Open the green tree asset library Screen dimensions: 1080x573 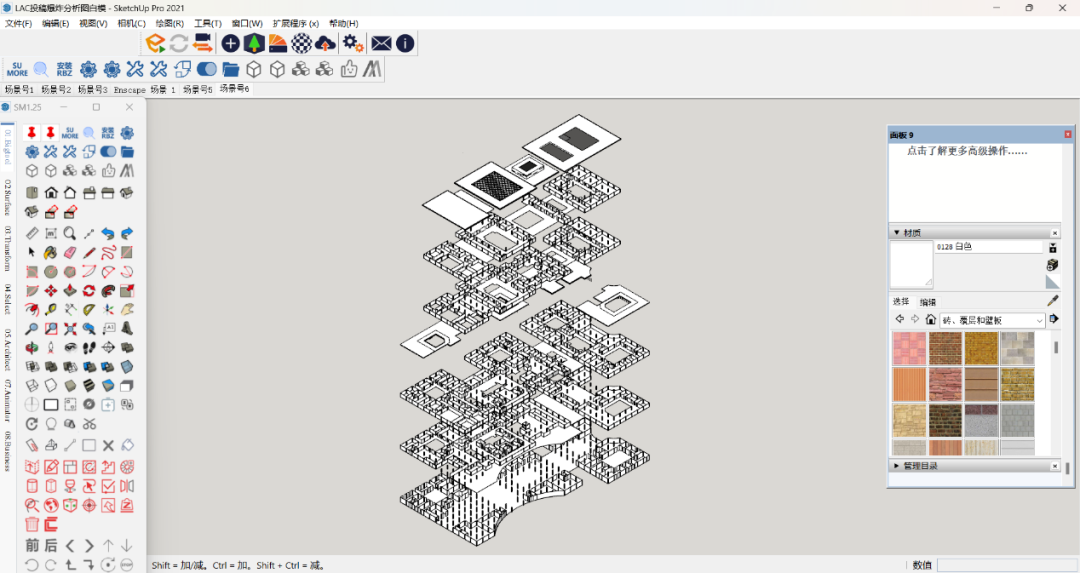tap(254, 43)
